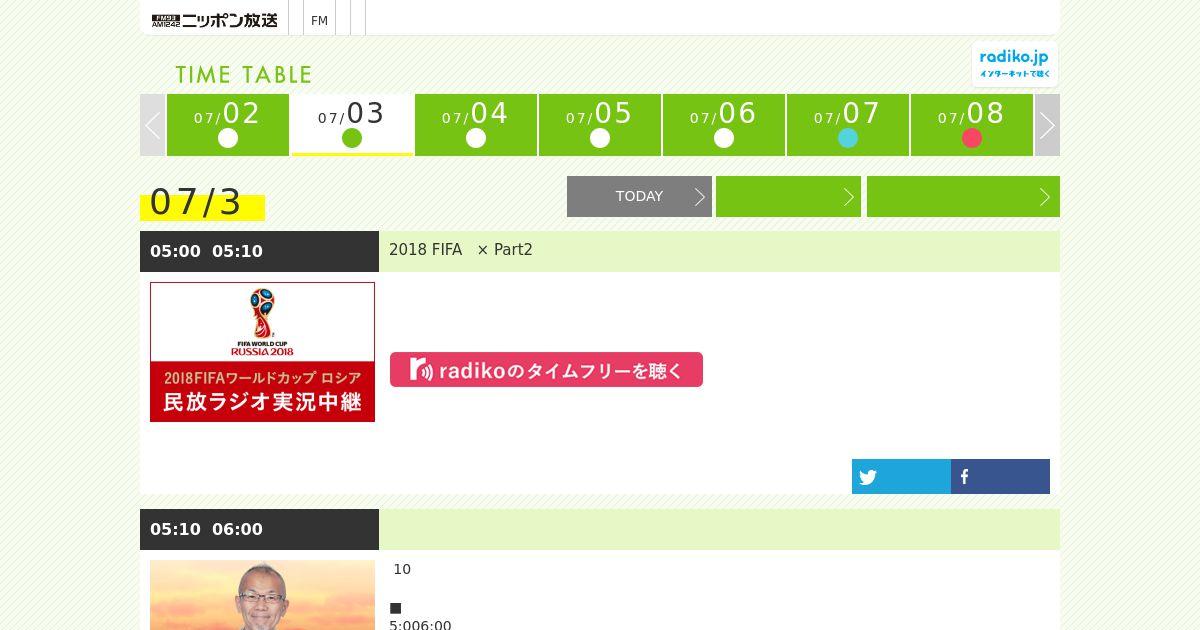This screenshot has height=630, width=1200.
Task: Listen on radiko time-free button
Action: tap(546, 369)
